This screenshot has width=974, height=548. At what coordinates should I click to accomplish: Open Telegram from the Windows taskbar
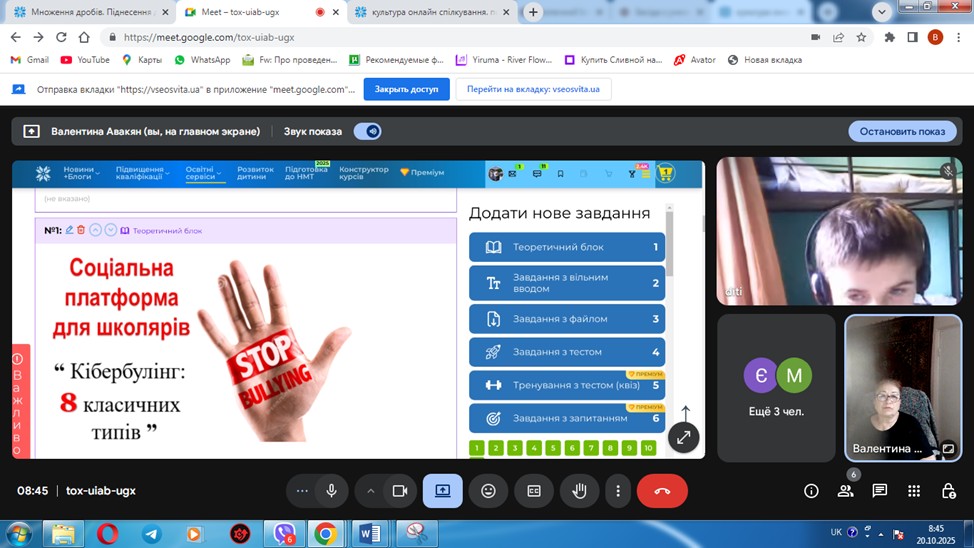tap(151, 534)
